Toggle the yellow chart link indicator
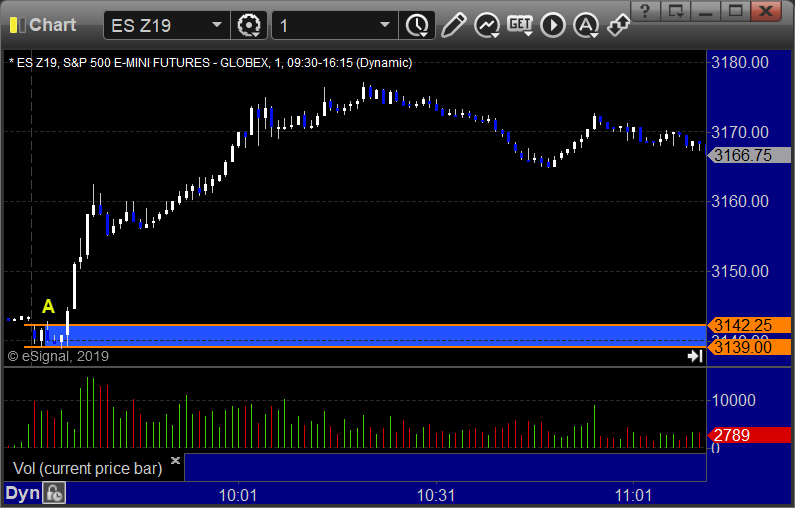 tap(12, 25)
